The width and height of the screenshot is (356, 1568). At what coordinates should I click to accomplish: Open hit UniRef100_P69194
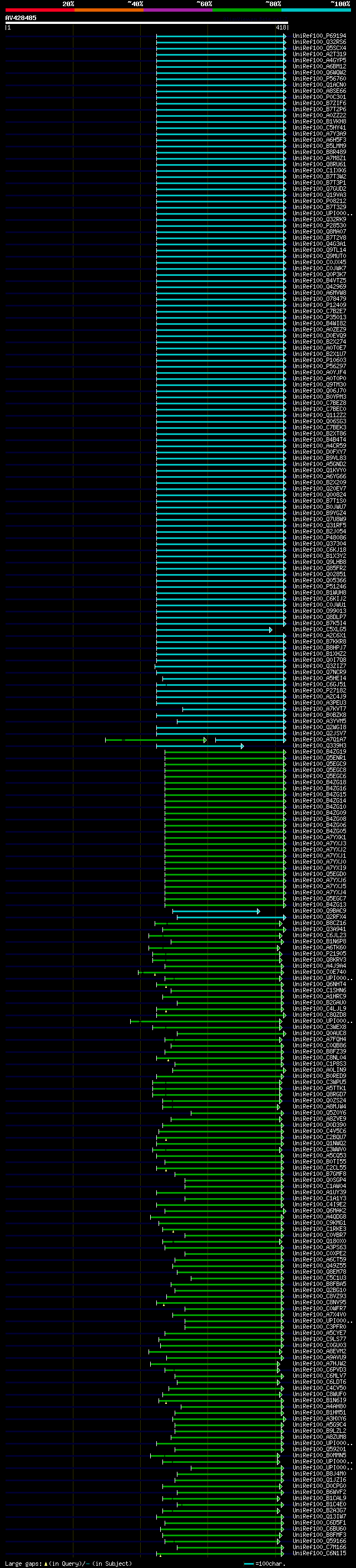click(x=319, y=36)
